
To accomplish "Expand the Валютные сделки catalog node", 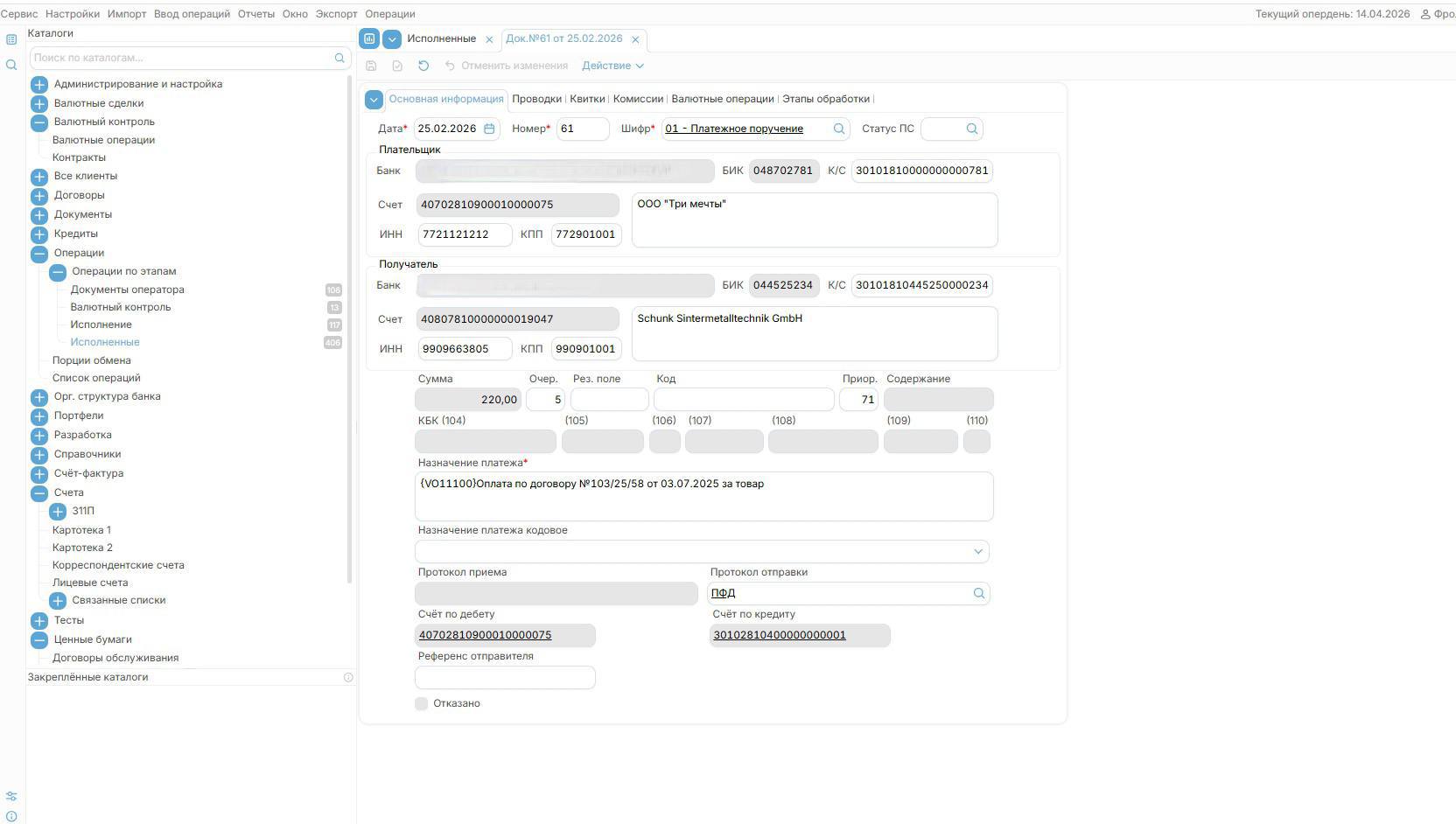I will tap(39, 103).
